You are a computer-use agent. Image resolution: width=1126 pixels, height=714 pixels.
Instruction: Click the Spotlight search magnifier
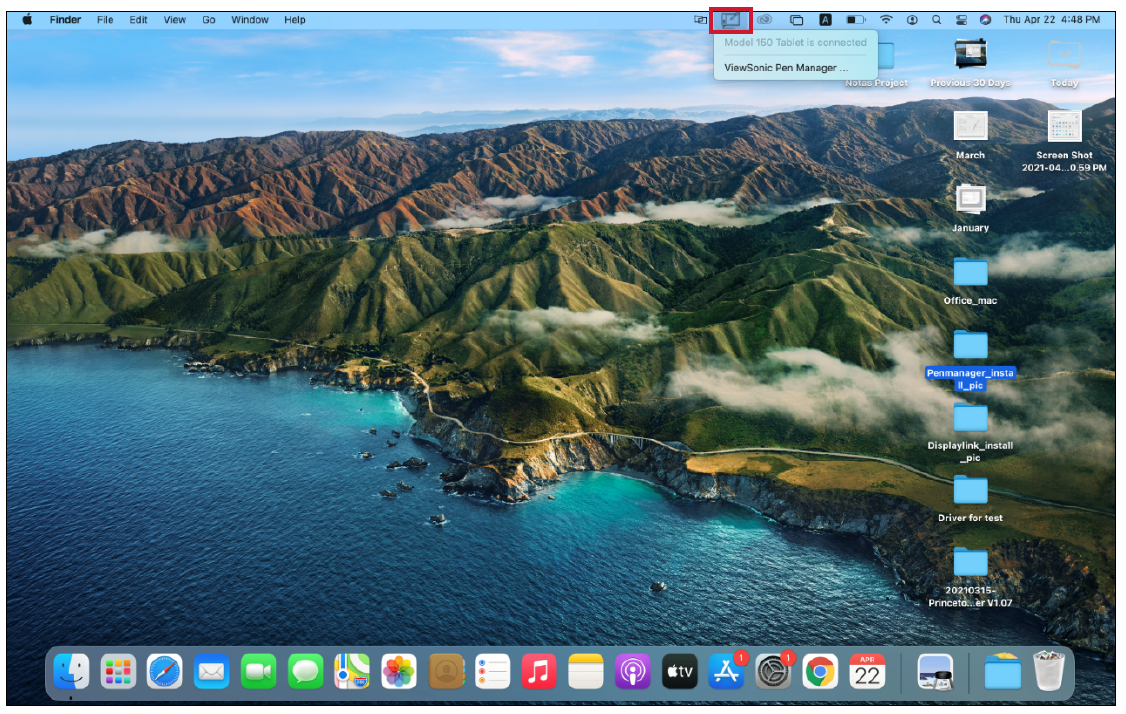click(x=936, y=19)
